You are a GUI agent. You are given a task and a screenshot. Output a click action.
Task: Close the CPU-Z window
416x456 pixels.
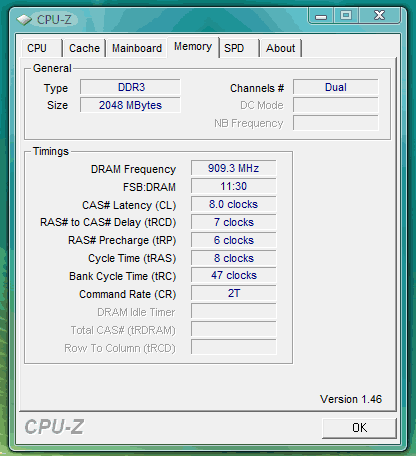[x=379, y=16]
